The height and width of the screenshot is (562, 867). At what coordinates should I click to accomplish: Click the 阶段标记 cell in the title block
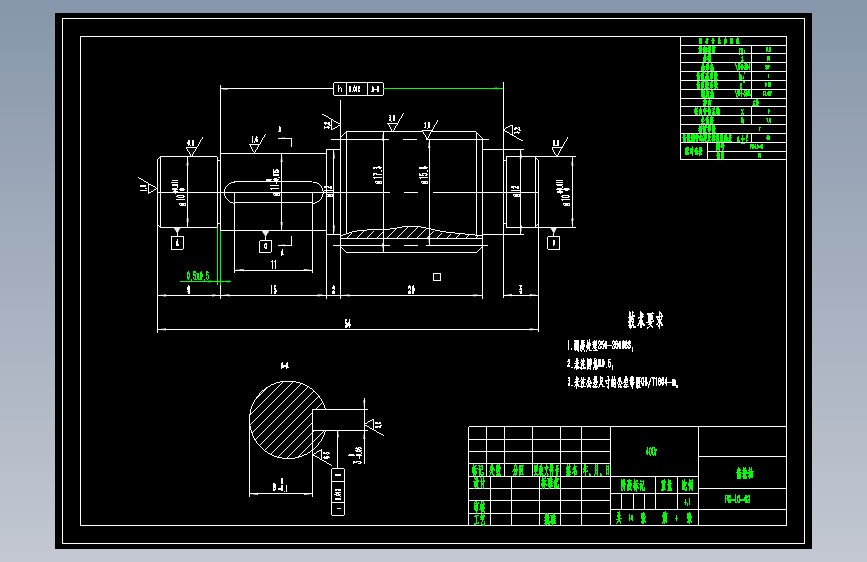point(633,485)
